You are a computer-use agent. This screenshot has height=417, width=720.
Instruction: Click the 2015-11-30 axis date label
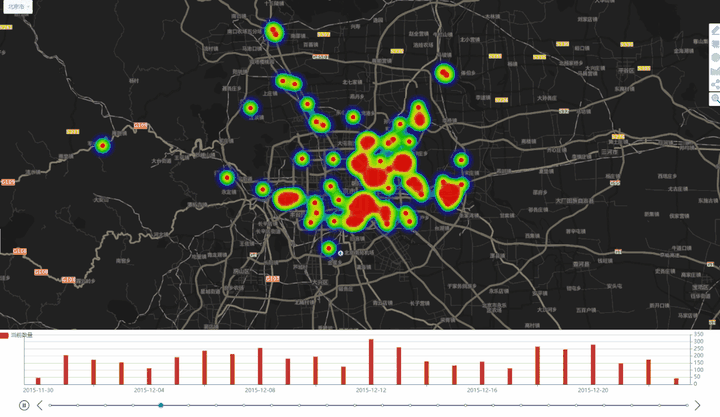(38, 390)
